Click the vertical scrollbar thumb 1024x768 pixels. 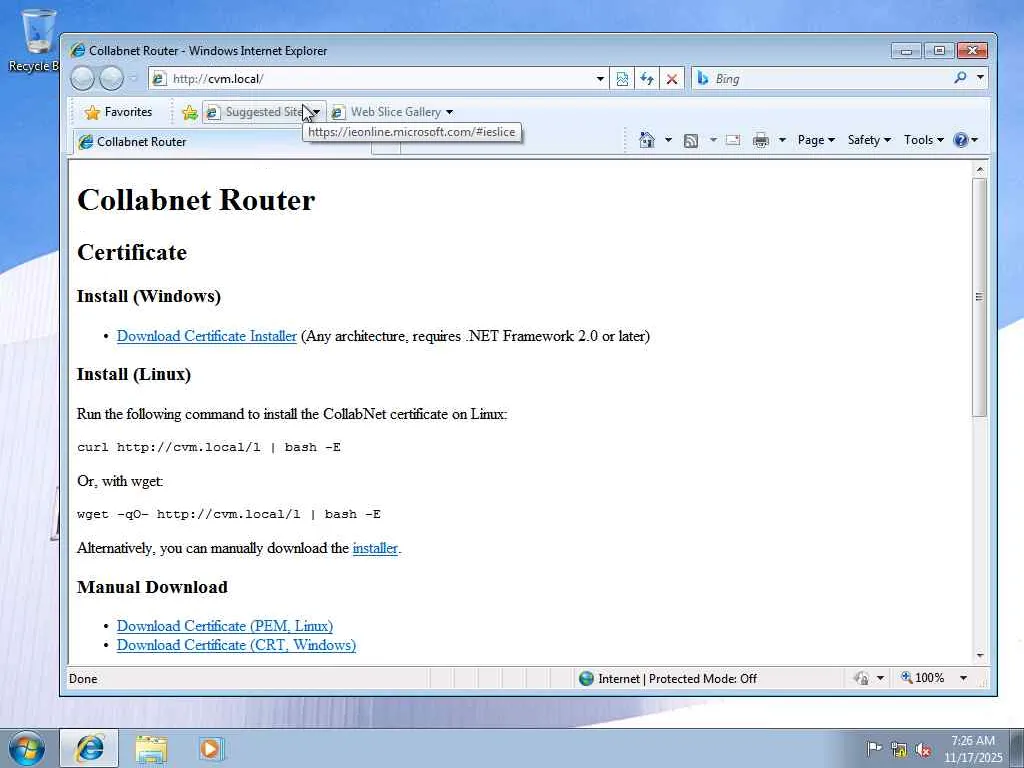[x=979, y=297]
